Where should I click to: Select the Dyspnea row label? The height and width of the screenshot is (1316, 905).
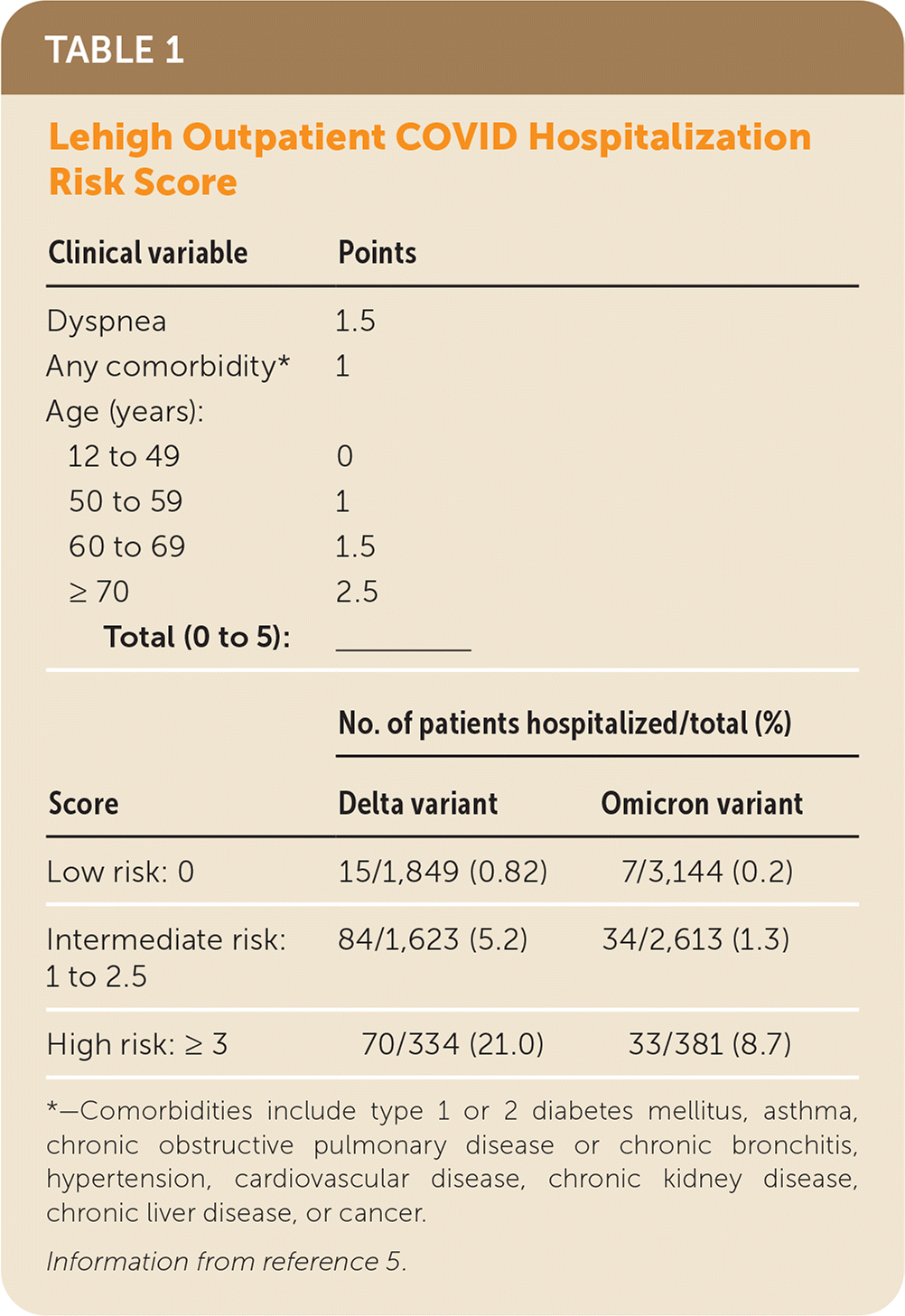point(107,322)
